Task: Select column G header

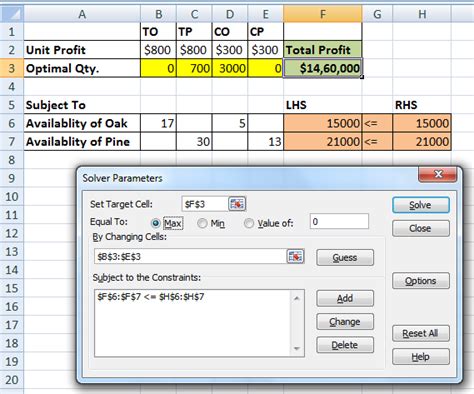Action: (x=377, y=14)
